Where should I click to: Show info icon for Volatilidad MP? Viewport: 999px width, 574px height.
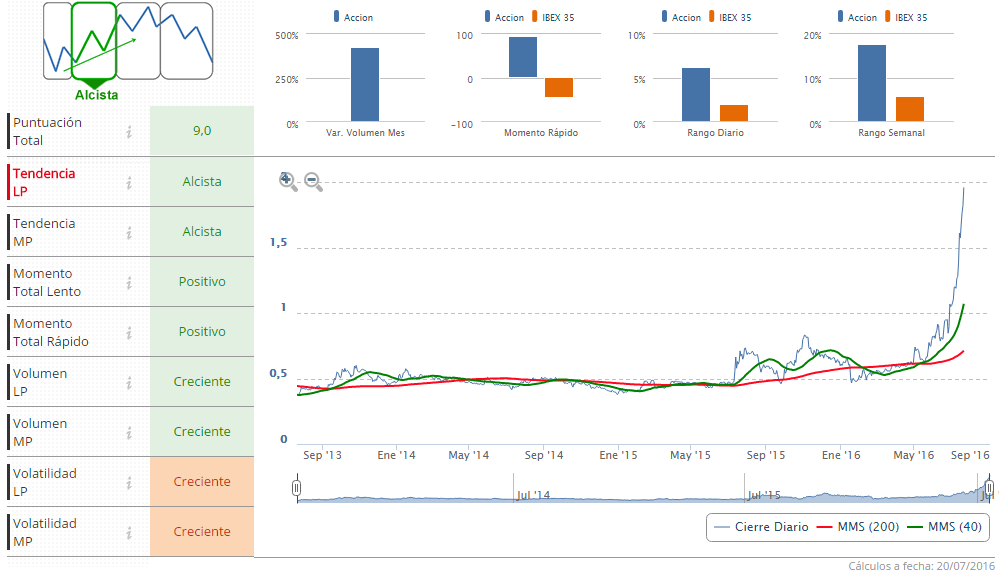(129, 533)
